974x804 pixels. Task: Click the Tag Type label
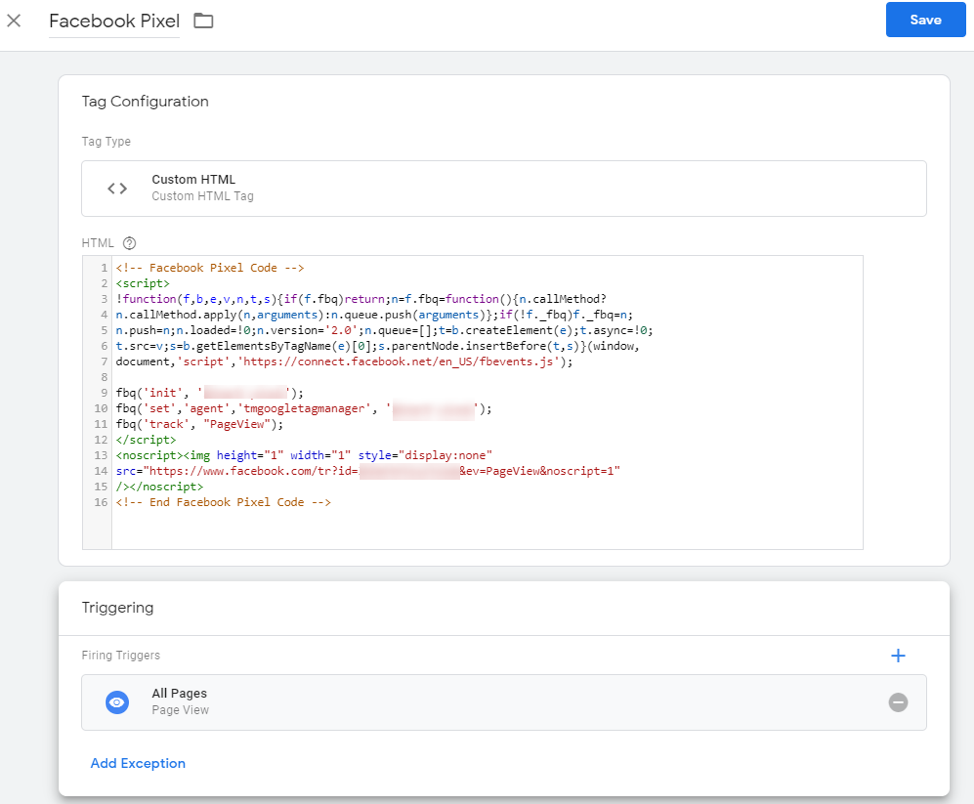coord(106,142)
